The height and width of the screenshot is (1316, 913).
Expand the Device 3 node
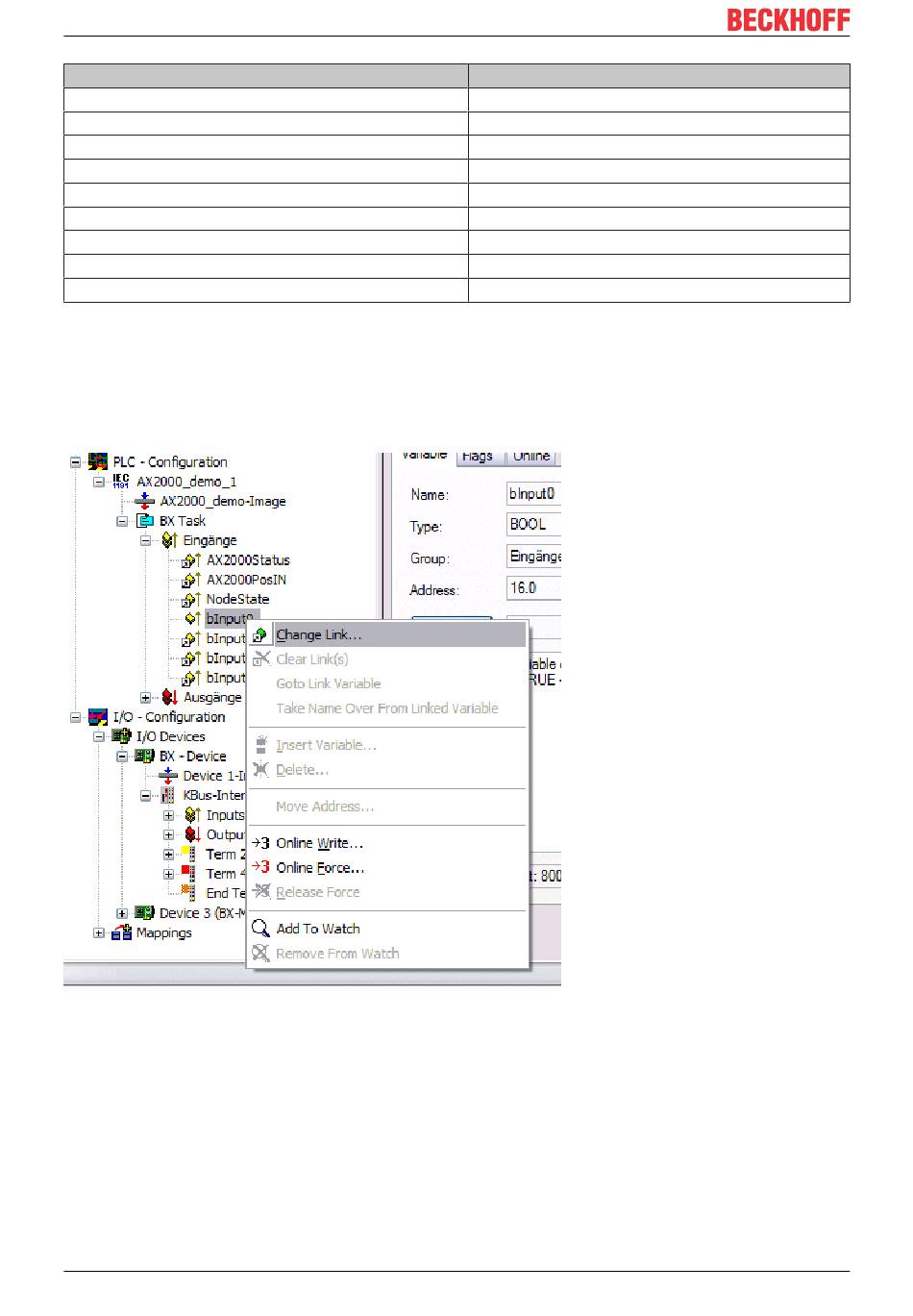pos(122,913)
